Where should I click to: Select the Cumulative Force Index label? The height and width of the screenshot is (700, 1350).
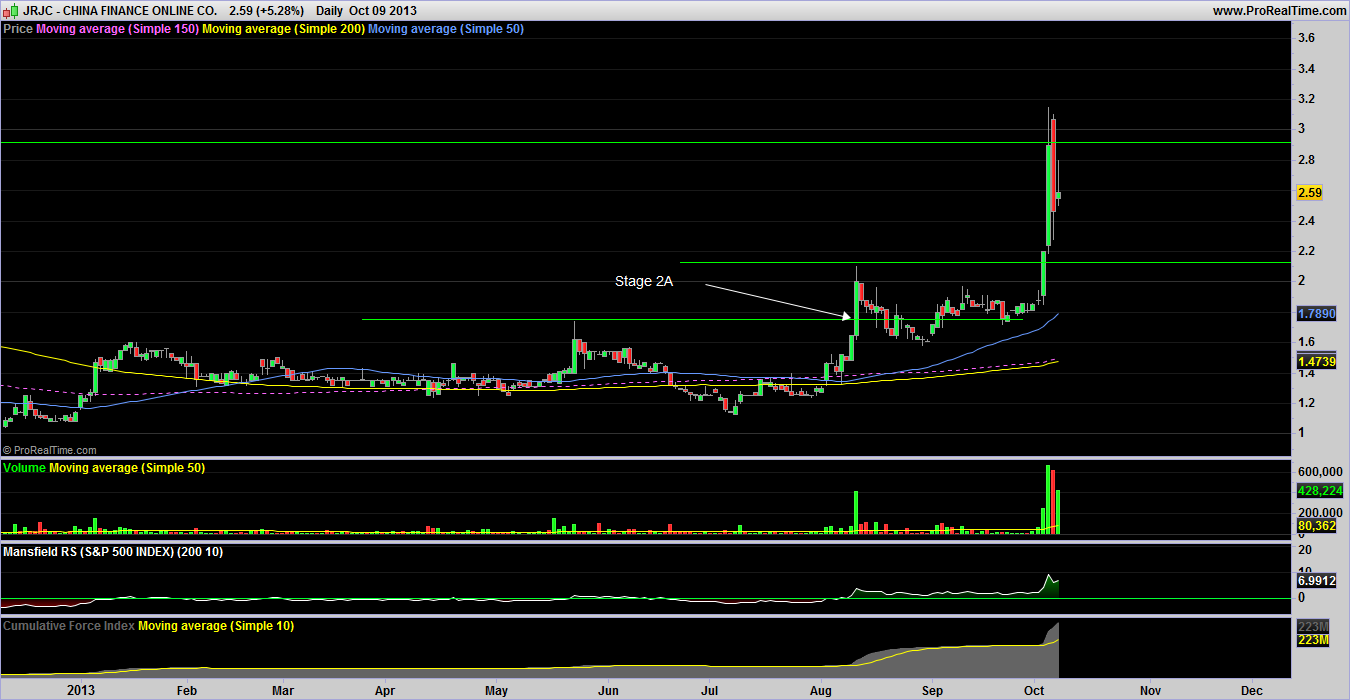pos(69,625)
